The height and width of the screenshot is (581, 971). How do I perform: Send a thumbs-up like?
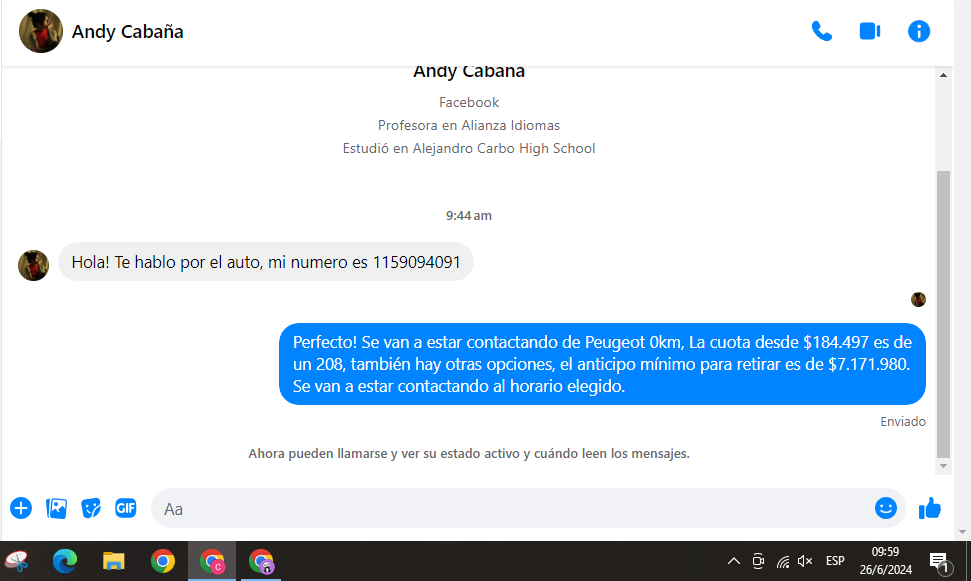930,509
